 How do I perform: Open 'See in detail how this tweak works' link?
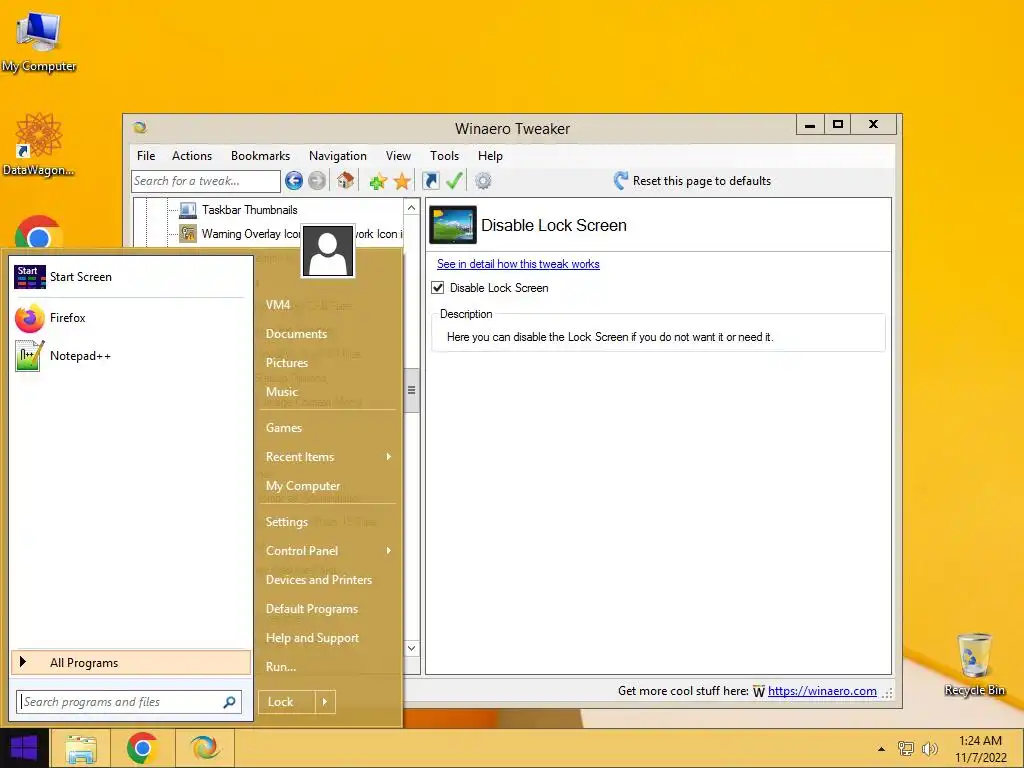click(518, 264)
